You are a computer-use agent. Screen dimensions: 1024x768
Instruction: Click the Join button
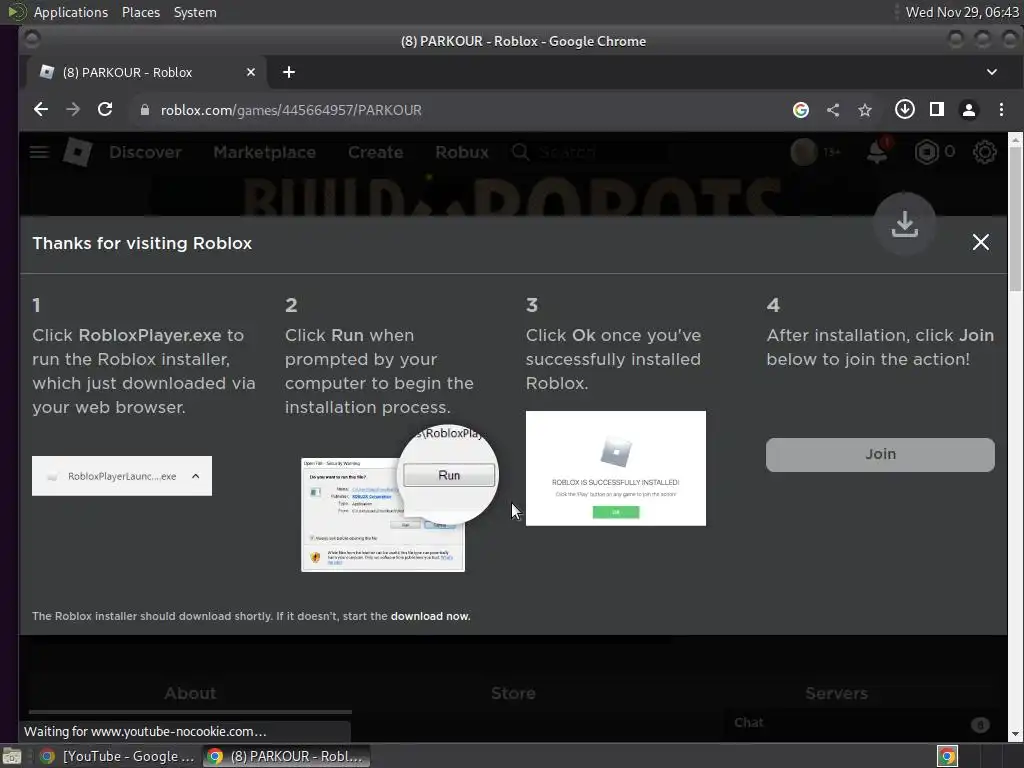(x=880, y=455)
